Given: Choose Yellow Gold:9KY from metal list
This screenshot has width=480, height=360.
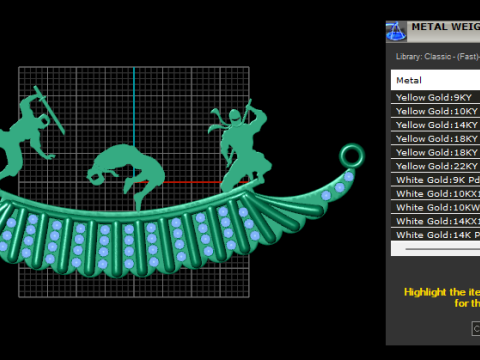Looking at the screenshot, I should click(435, 97).
